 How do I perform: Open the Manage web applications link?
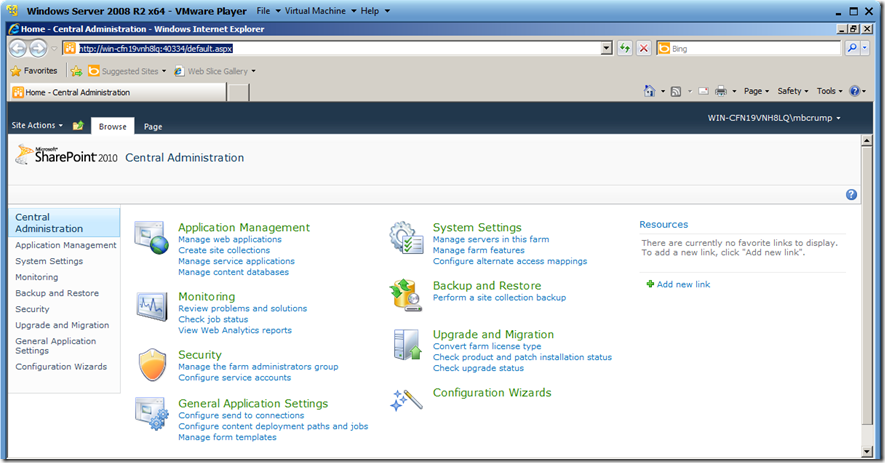pyautogui.click(x=230, y=239)
